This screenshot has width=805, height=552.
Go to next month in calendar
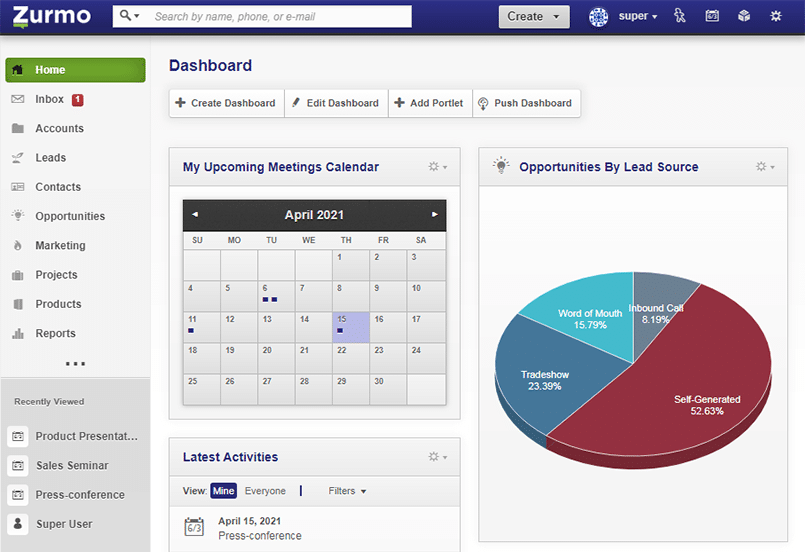coord(435,215)
